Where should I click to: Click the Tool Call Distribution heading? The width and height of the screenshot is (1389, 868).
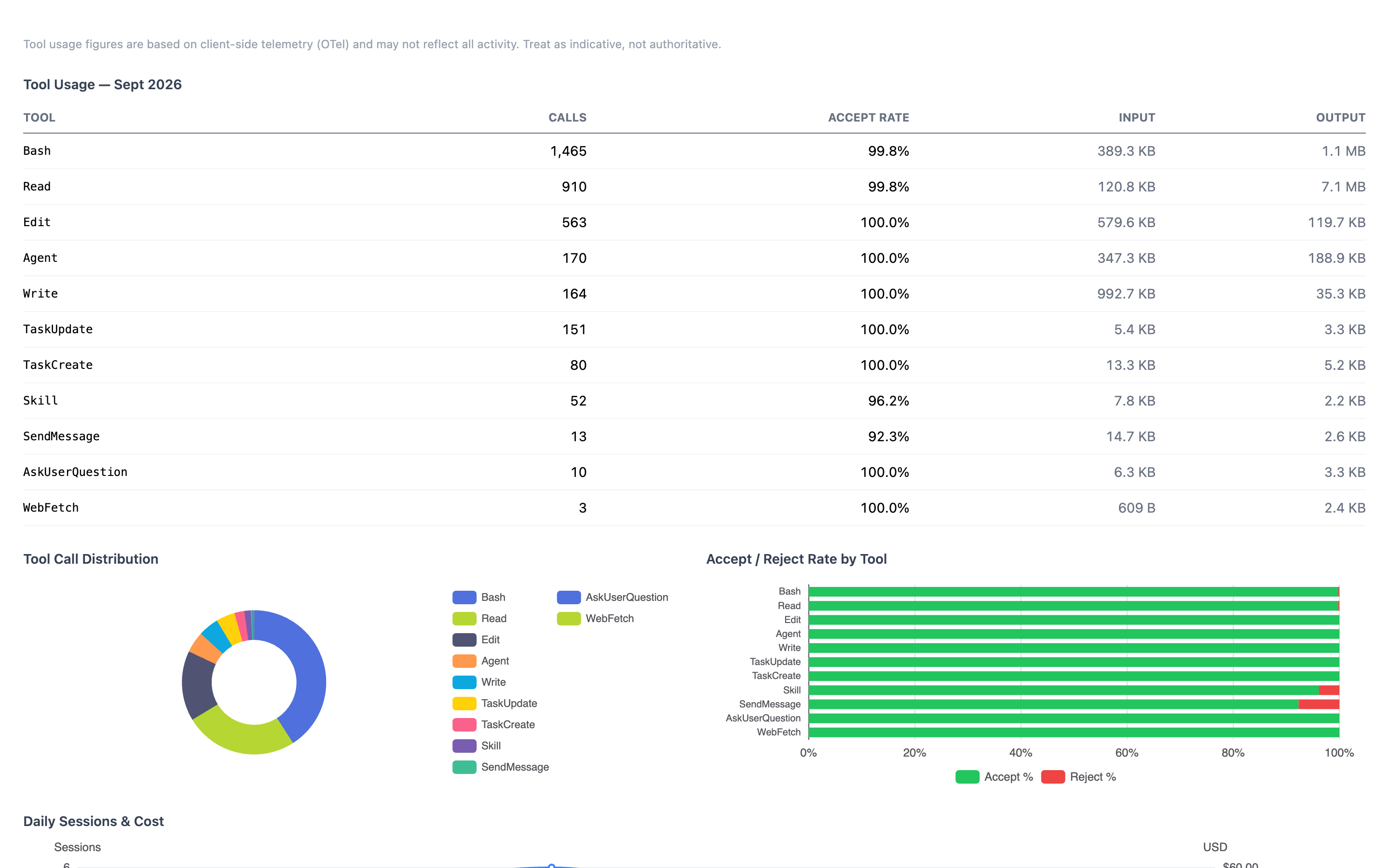tap(91, 559)
